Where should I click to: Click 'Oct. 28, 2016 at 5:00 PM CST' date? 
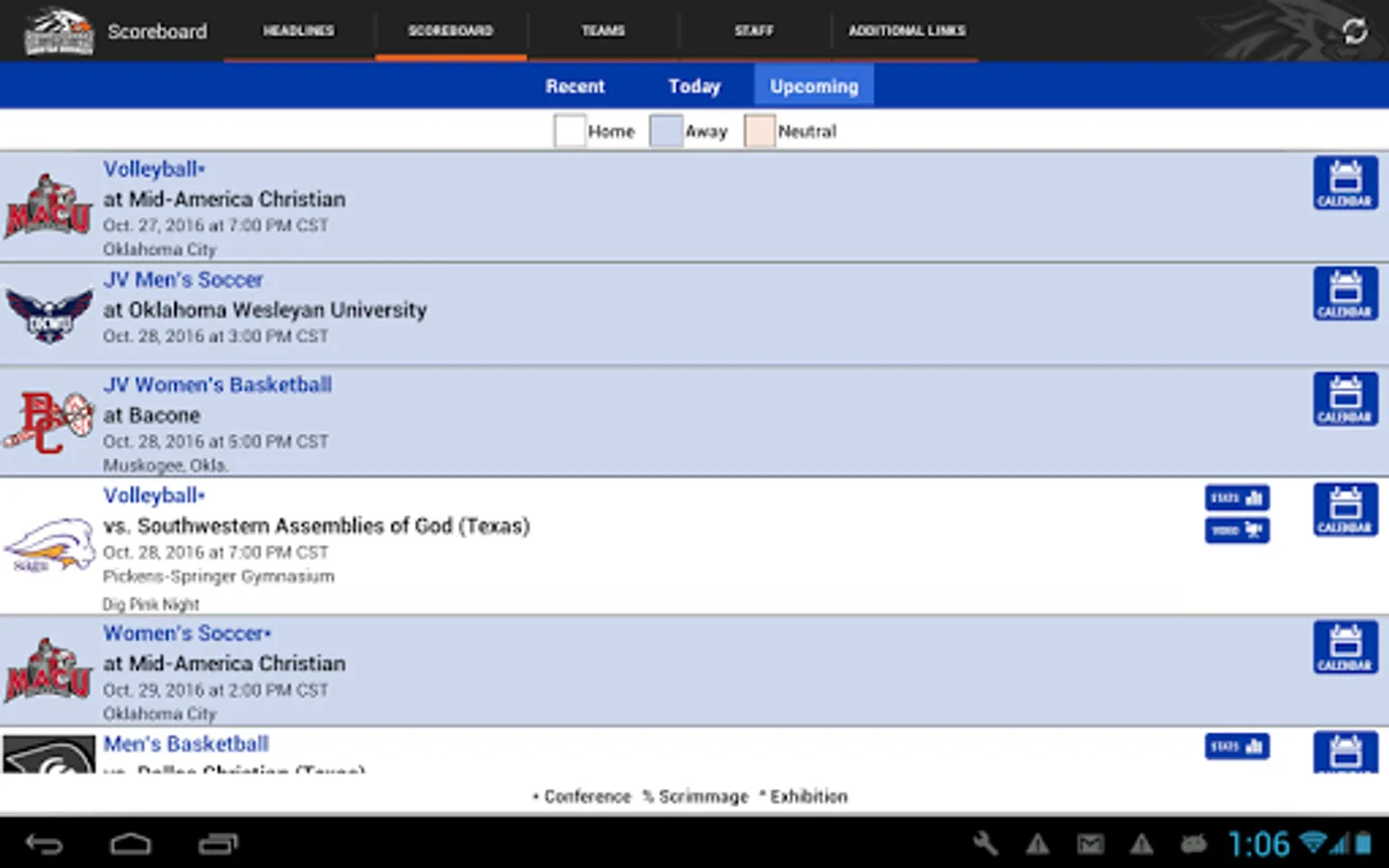click(216, 442)
